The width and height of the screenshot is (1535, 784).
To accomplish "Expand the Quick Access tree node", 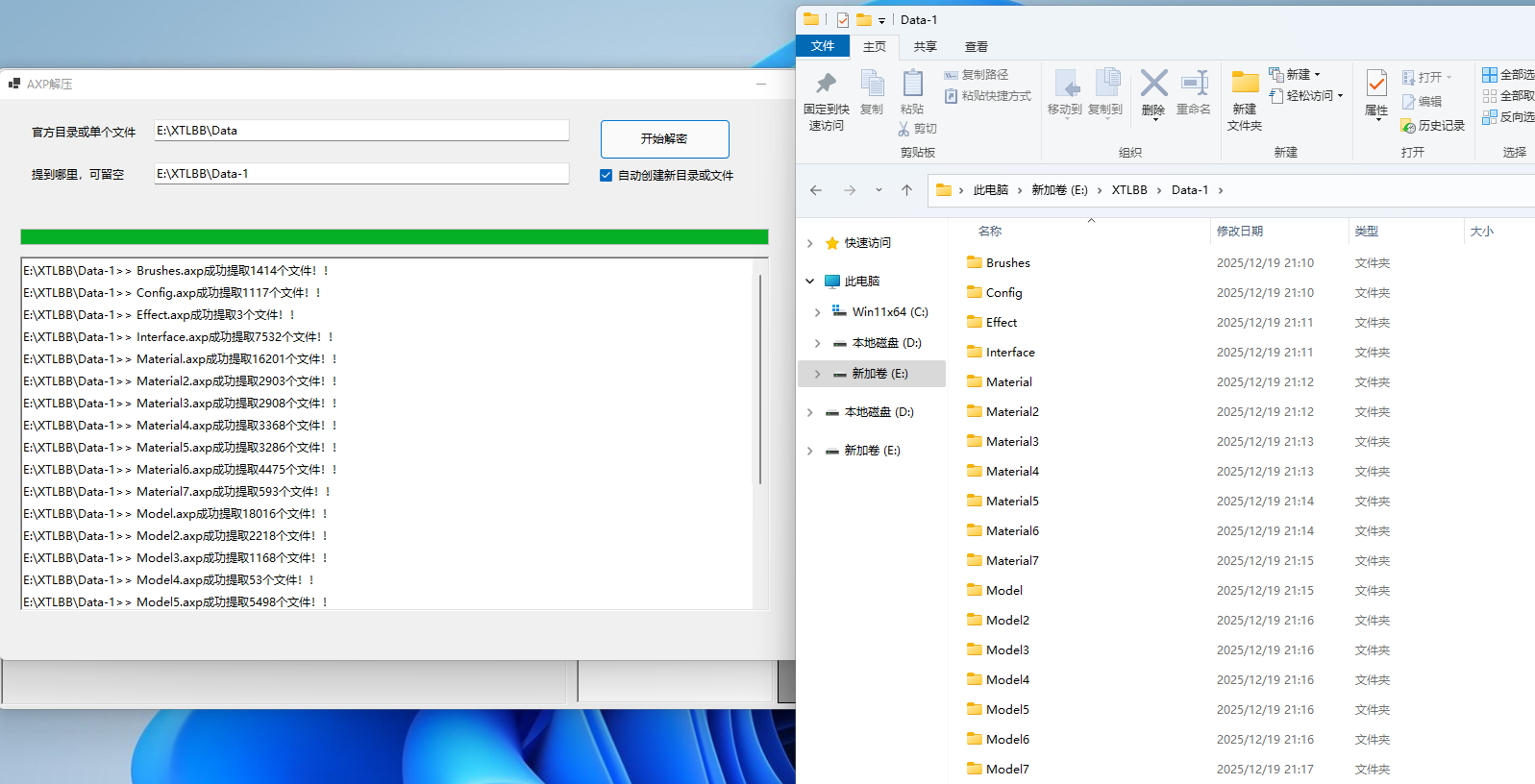I will click(810, 243).
